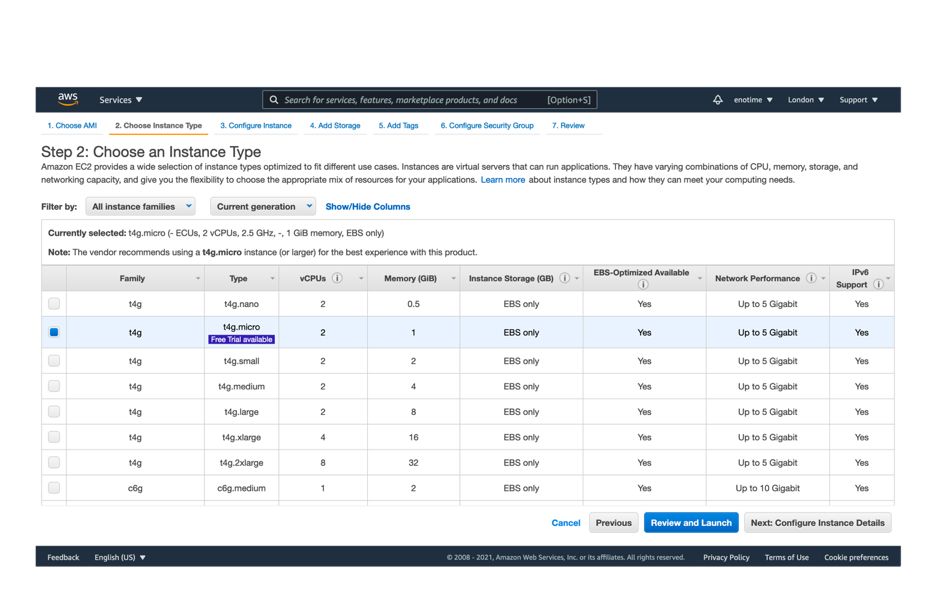This screenshot has width=936, height=614.
Task: Open the Type column sort arrow
Action: pyautogui.click(x=272, y=279)
